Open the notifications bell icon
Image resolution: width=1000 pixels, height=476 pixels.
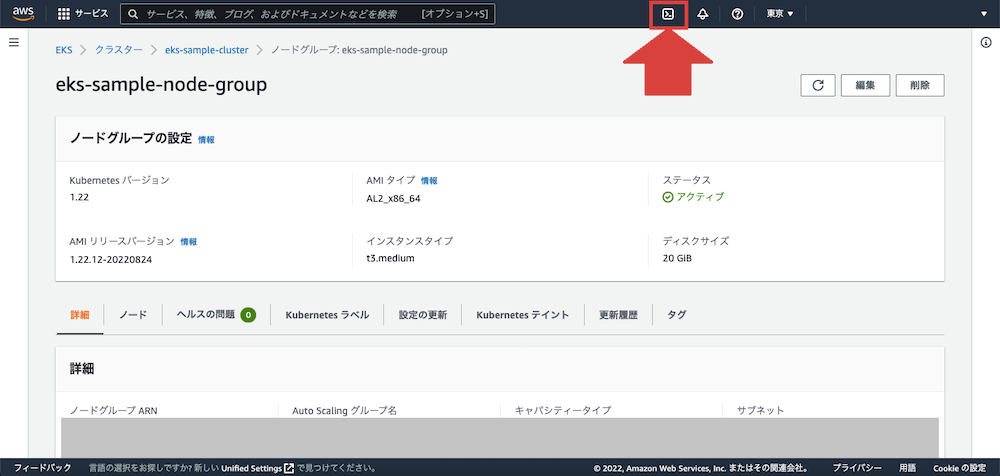pyautogui.click(x=703, y=14)
